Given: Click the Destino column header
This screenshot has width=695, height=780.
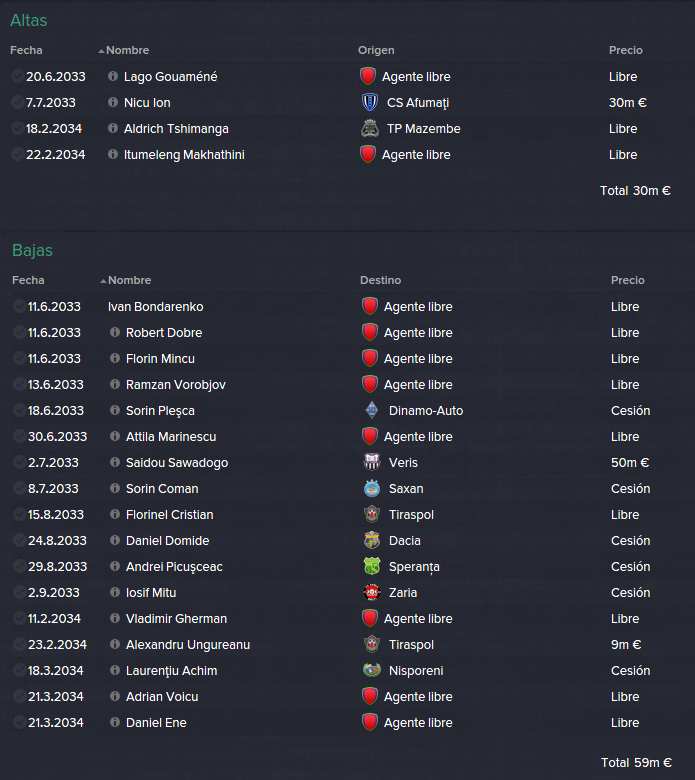Looking at the screenshot, I should pyautogui.click(x=381, y=280).
